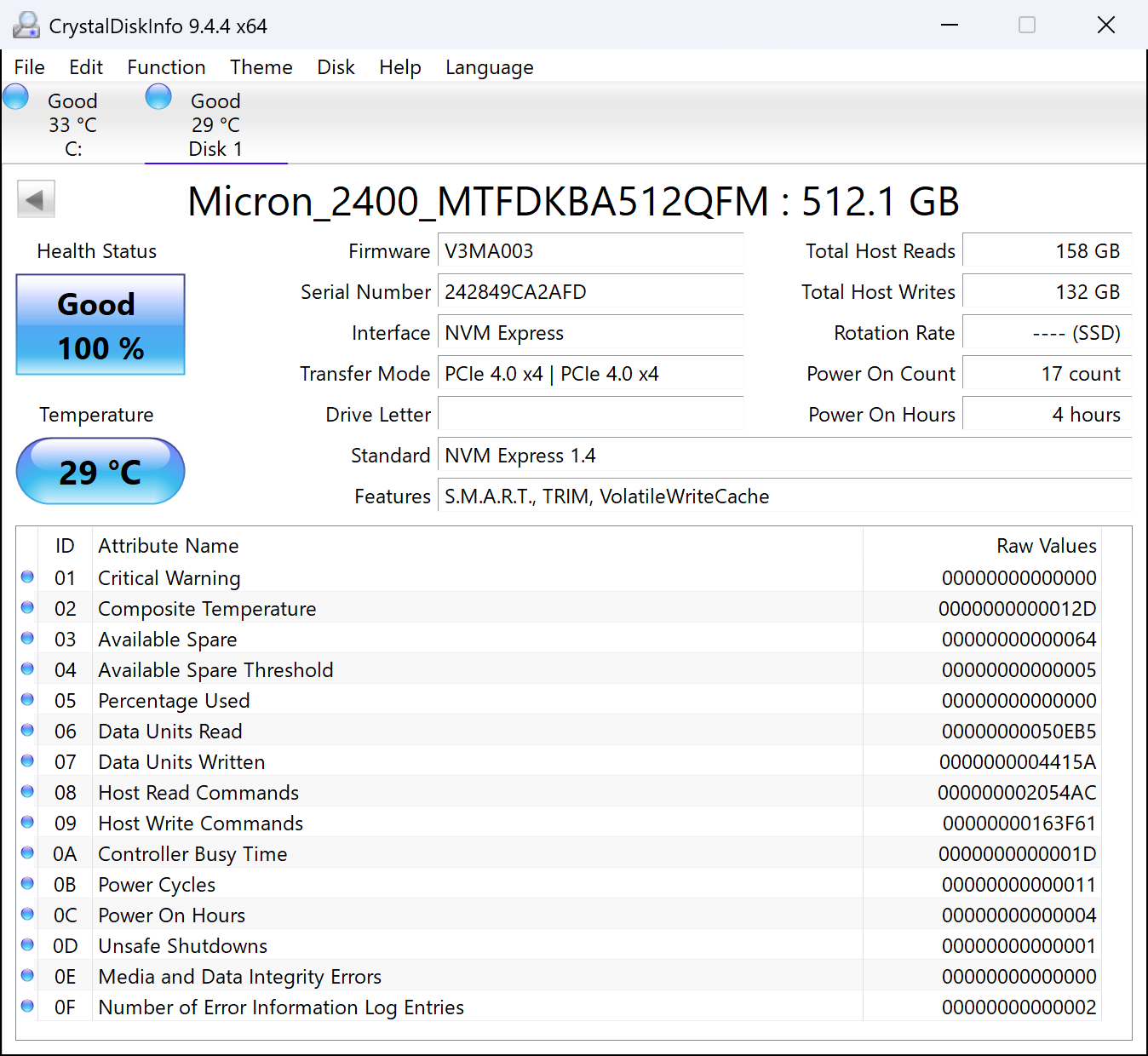This screenshot has height=1056, width=1148.
Task: Select the Disk 1 tab
Action: [x=215, y=123]
